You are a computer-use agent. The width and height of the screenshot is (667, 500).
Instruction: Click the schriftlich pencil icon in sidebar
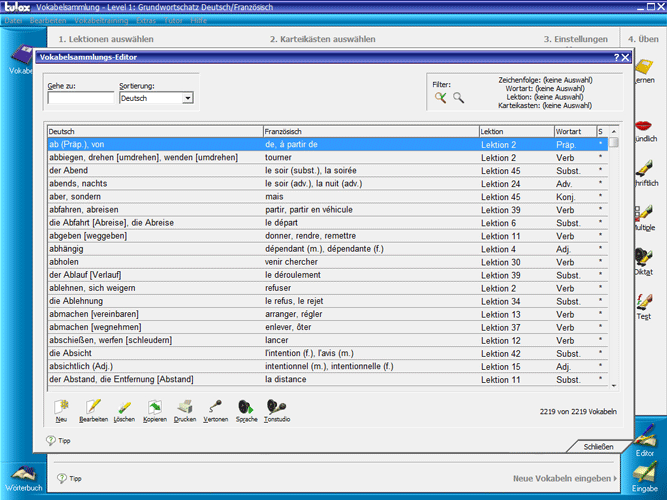coord(644,169)
